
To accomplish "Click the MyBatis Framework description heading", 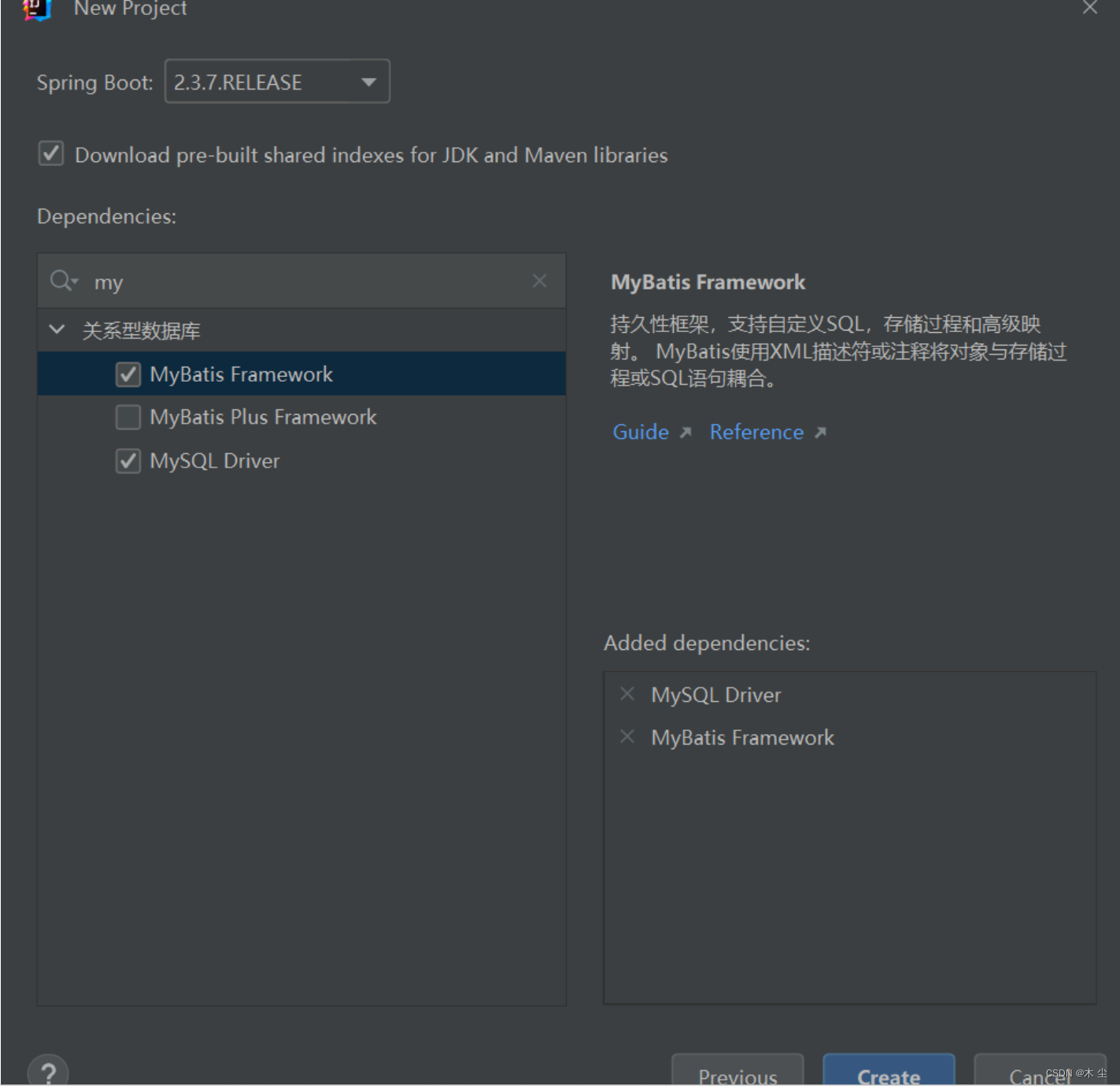I will (708, 282).
